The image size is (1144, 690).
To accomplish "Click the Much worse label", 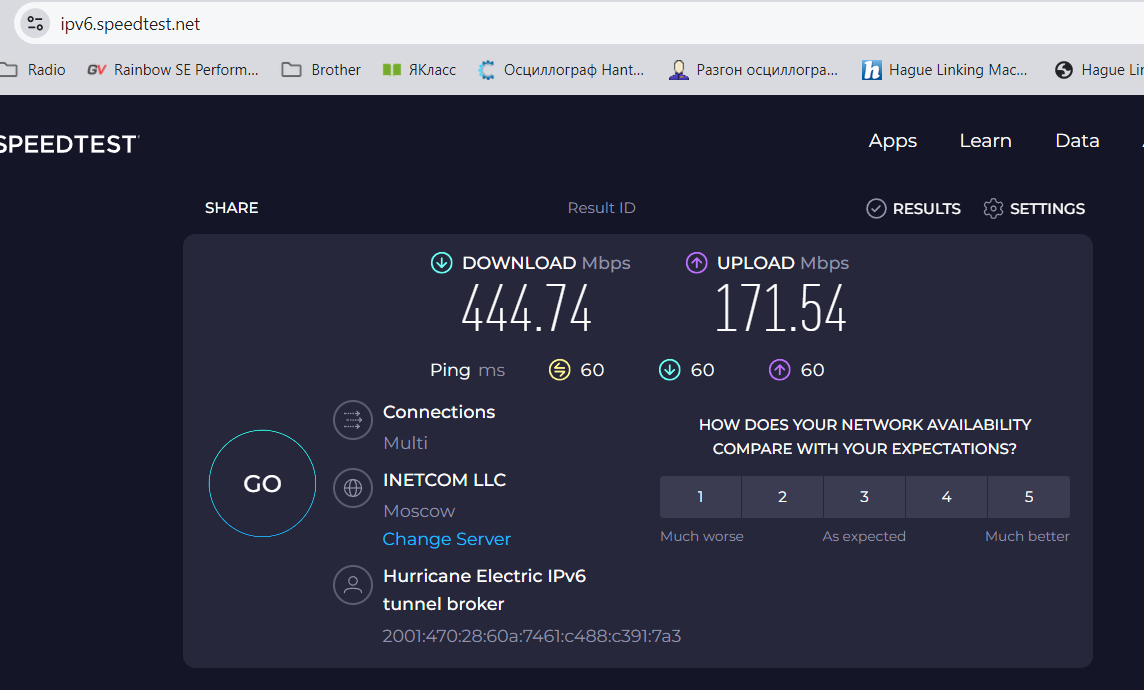I will pos(702,536).
